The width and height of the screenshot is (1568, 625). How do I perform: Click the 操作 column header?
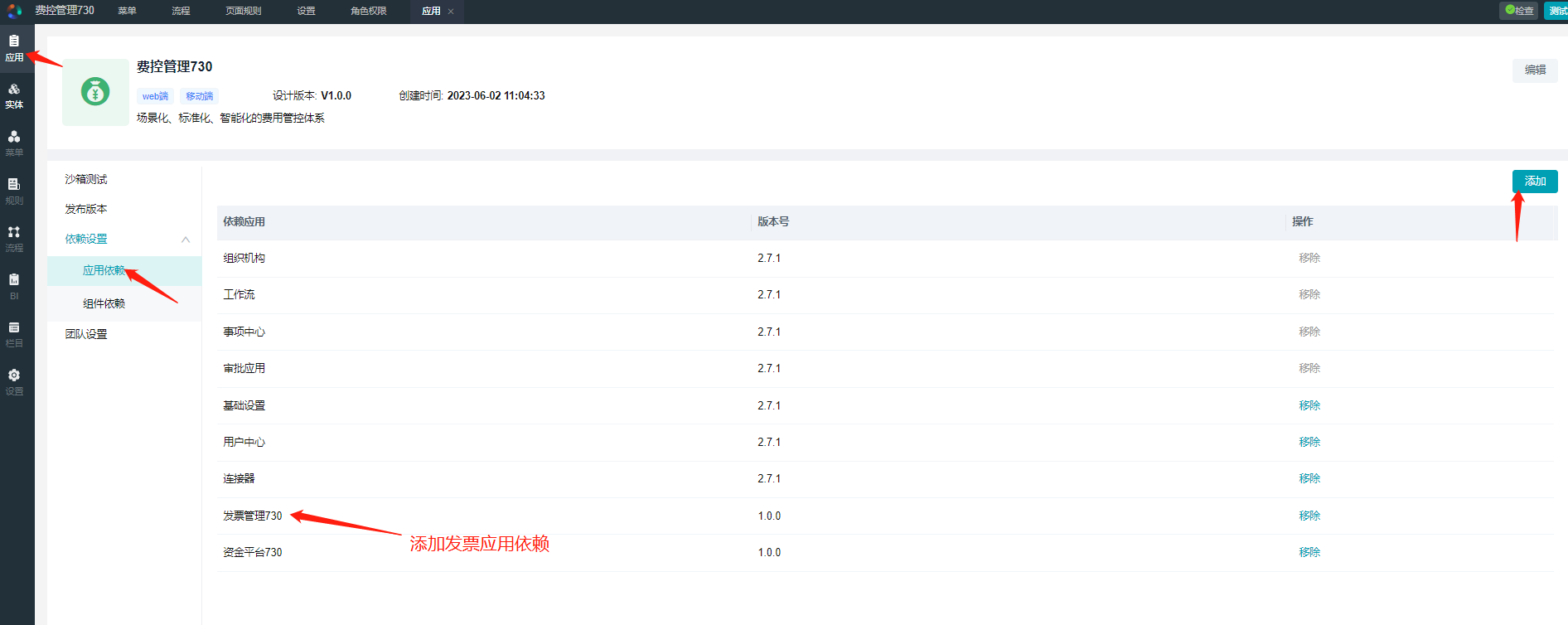pos(1302,221)
